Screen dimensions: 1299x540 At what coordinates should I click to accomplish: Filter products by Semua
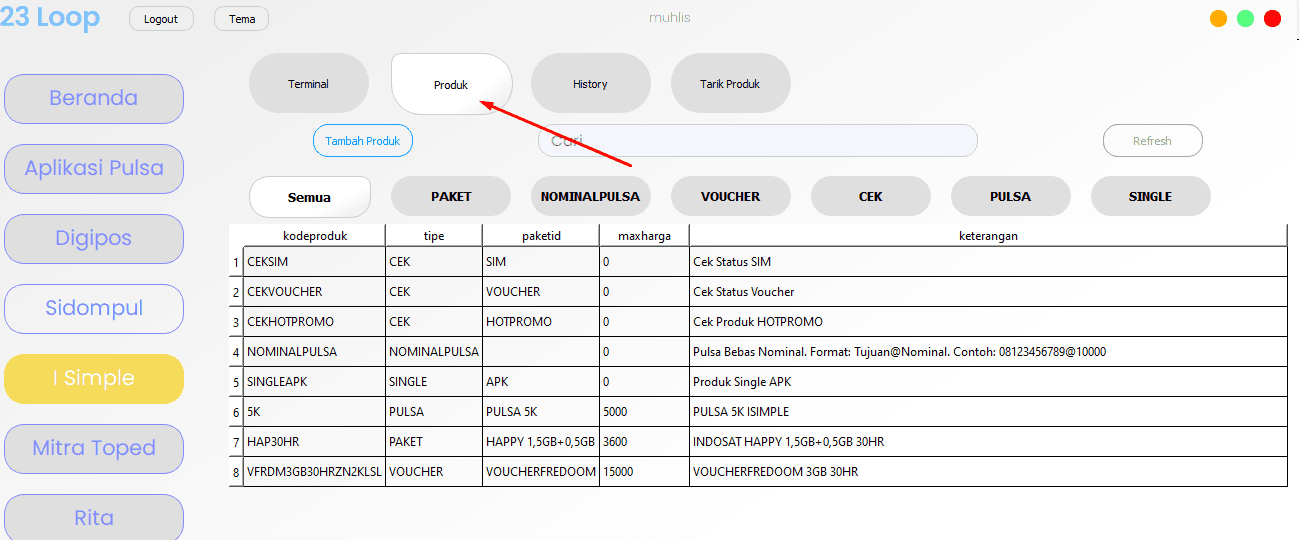pyautogui.click(x=310, y=197)
